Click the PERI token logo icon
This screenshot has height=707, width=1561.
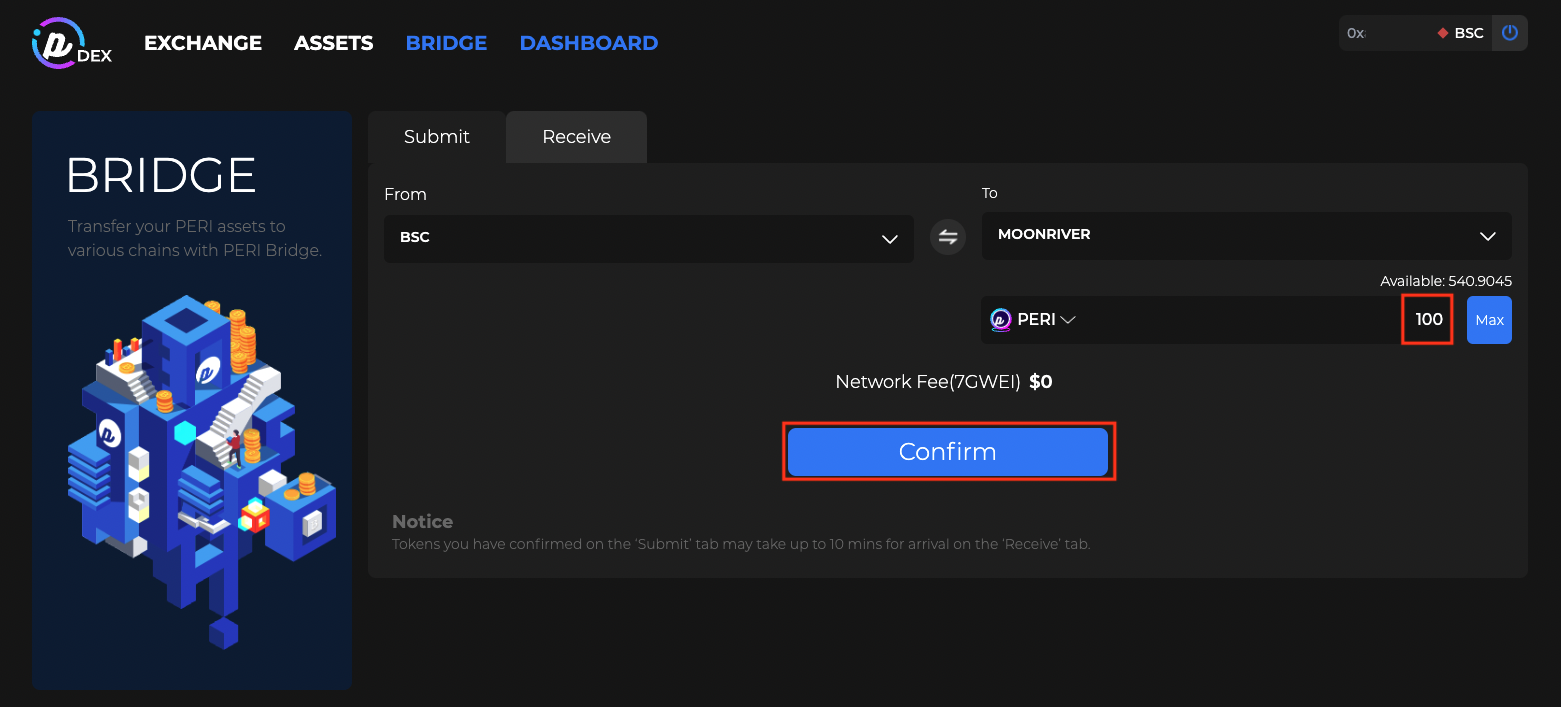click(1001, 320)
